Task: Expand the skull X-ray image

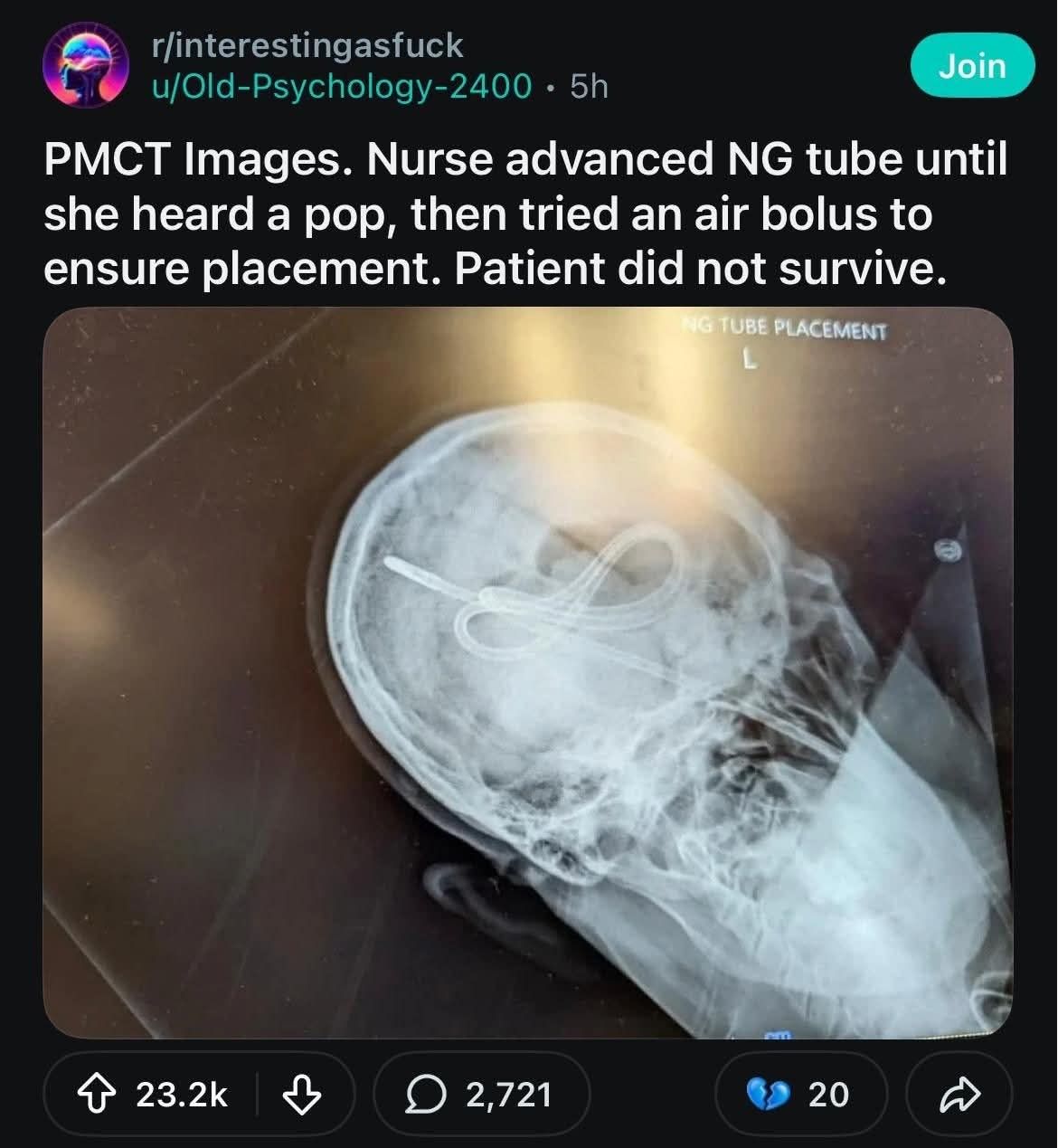Action: 528,673
